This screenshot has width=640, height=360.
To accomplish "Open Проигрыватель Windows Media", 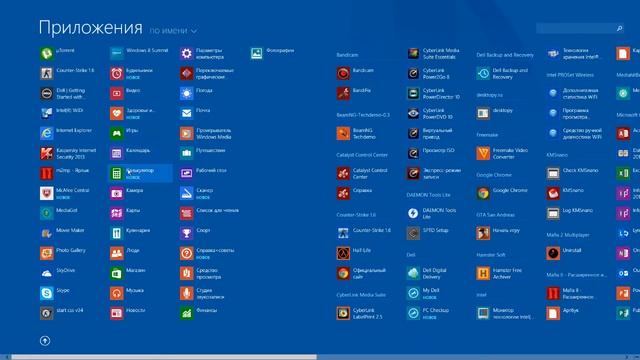I will coord(206,133).
